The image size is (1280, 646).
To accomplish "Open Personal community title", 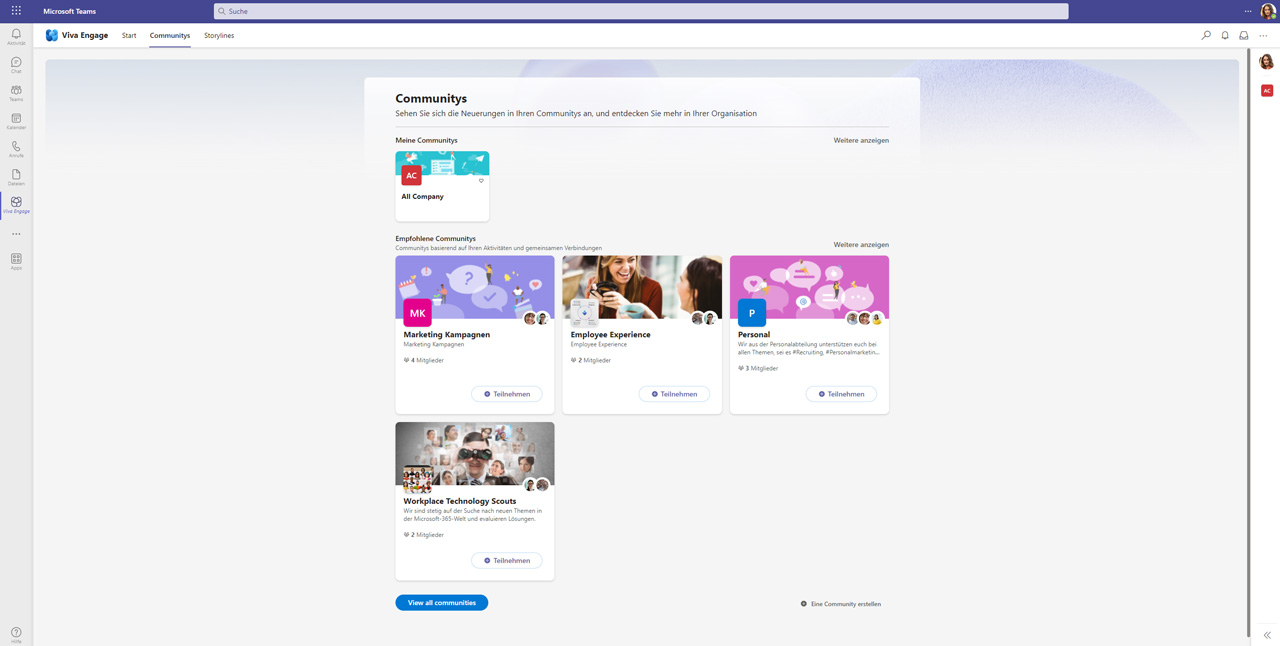I will point(754,334).
